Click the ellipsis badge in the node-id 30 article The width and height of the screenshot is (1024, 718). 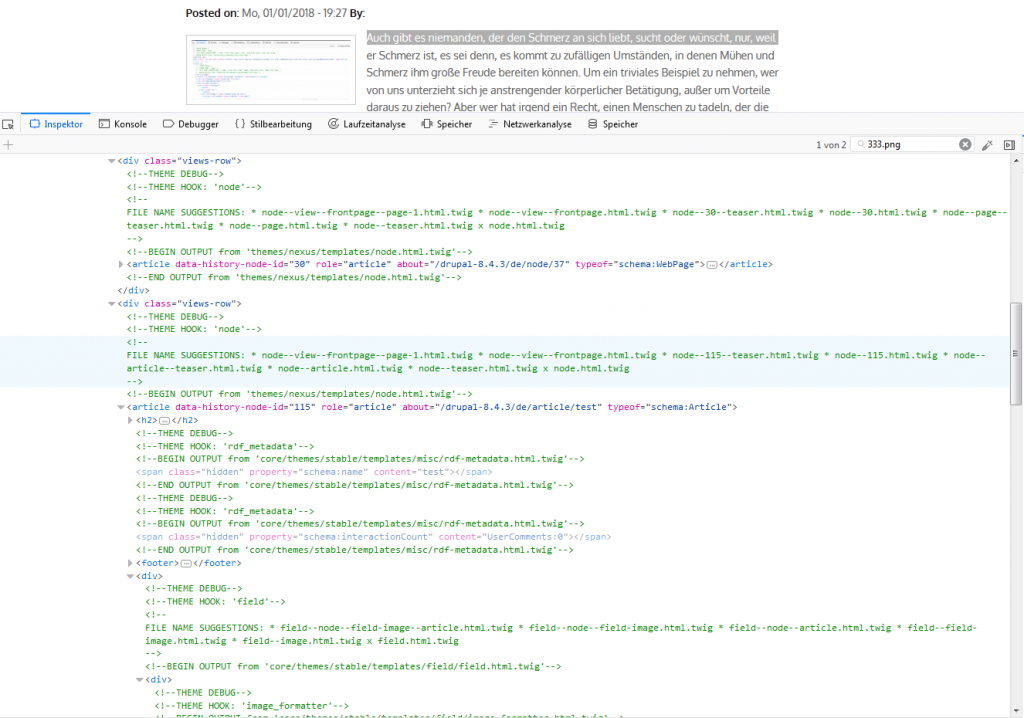pos(711,264)
